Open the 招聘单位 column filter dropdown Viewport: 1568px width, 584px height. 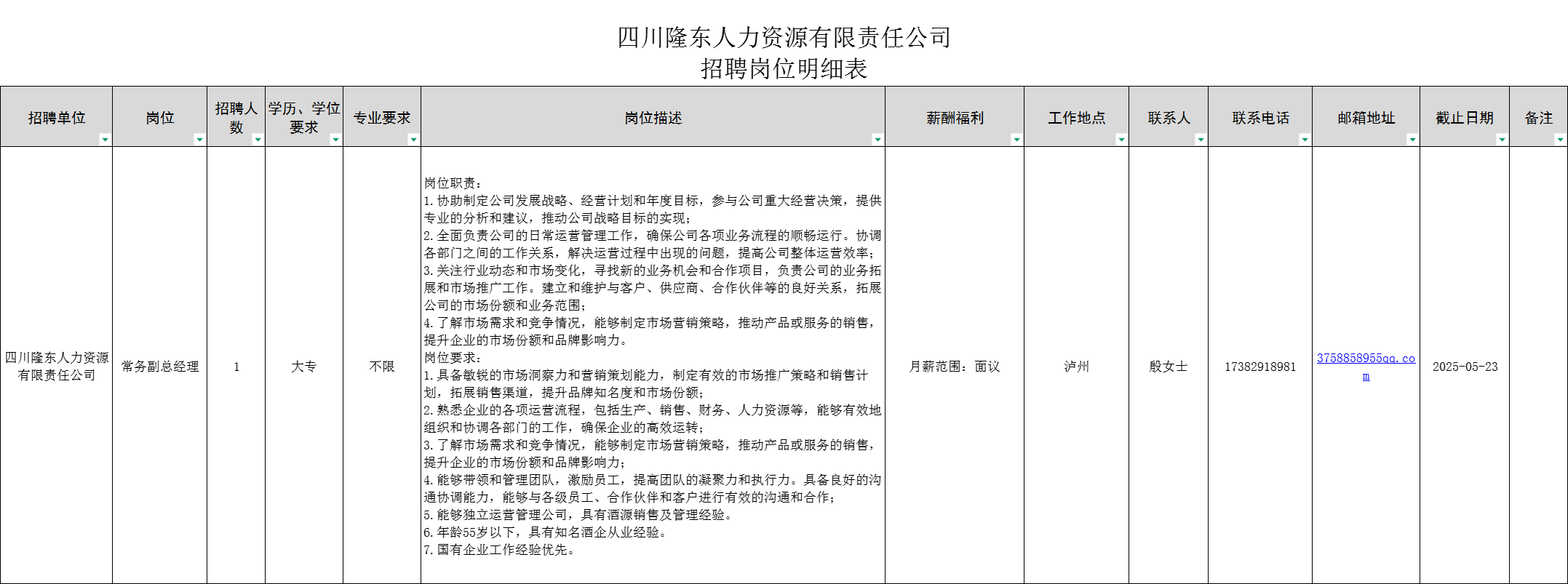tap(105, 140)
